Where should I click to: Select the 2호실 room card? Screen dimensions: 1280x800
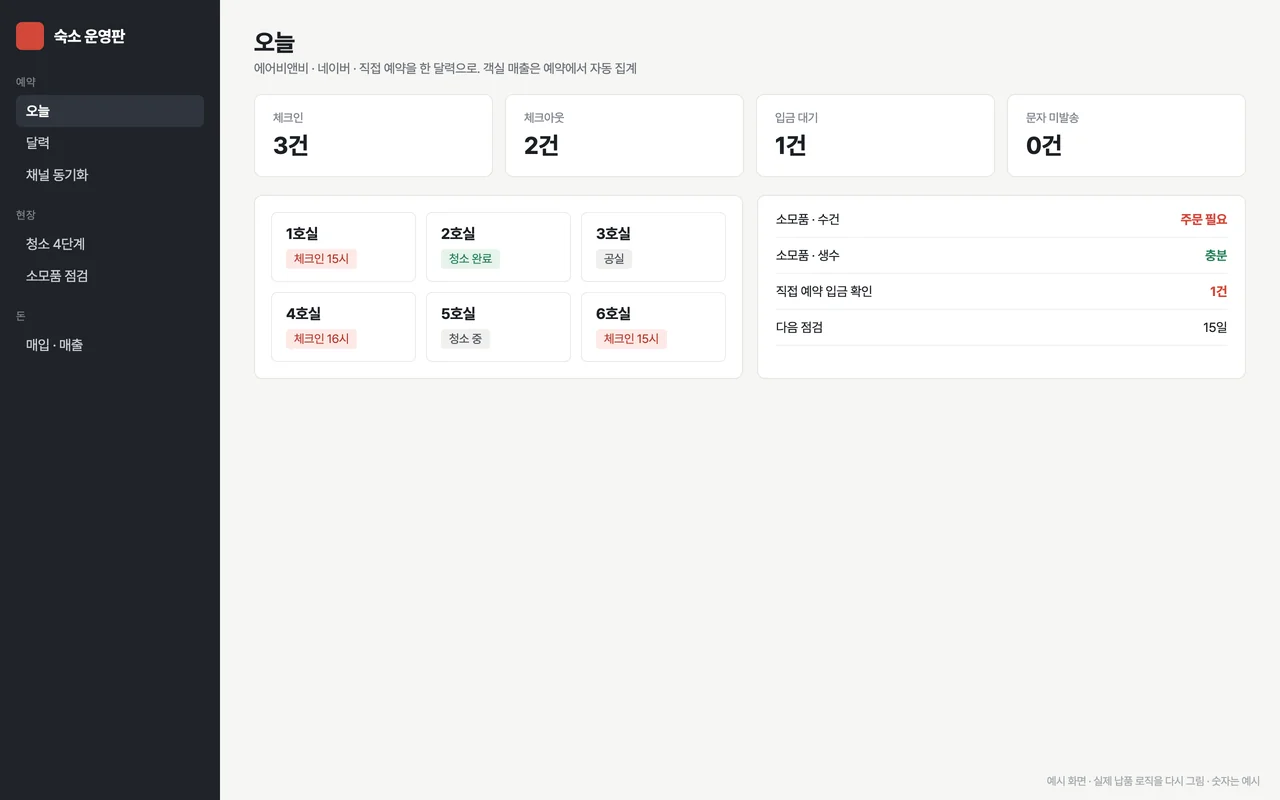498,247
